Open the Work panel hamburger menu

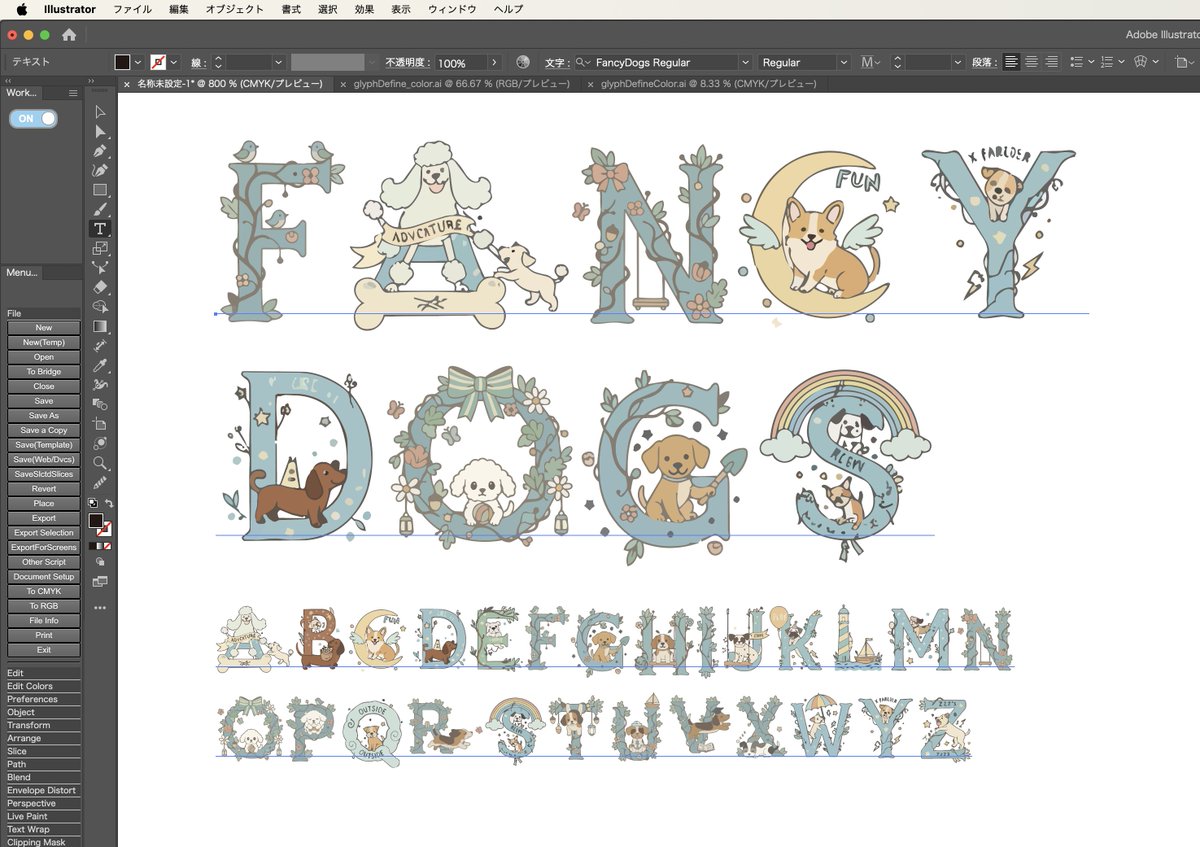[72, 93]
